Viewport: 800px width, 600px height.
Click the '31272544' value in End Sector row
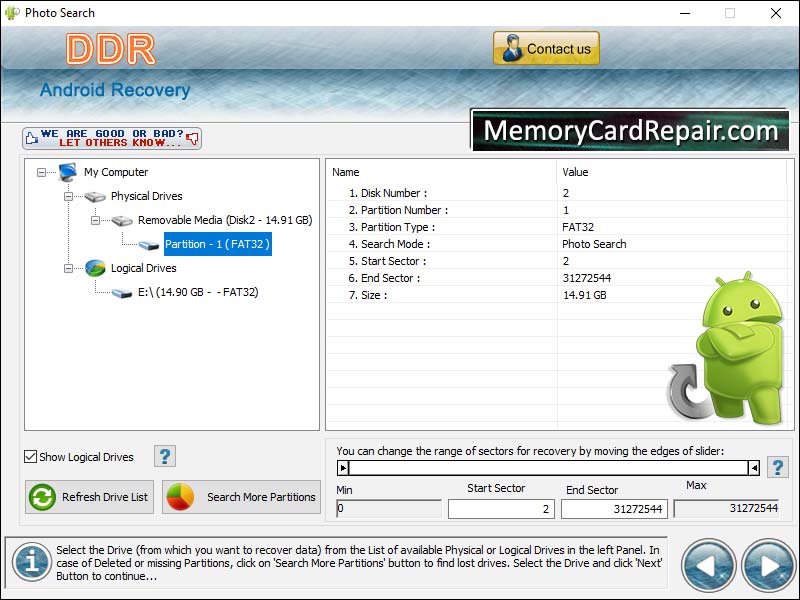pyautogui.click(x=587, y=278)
